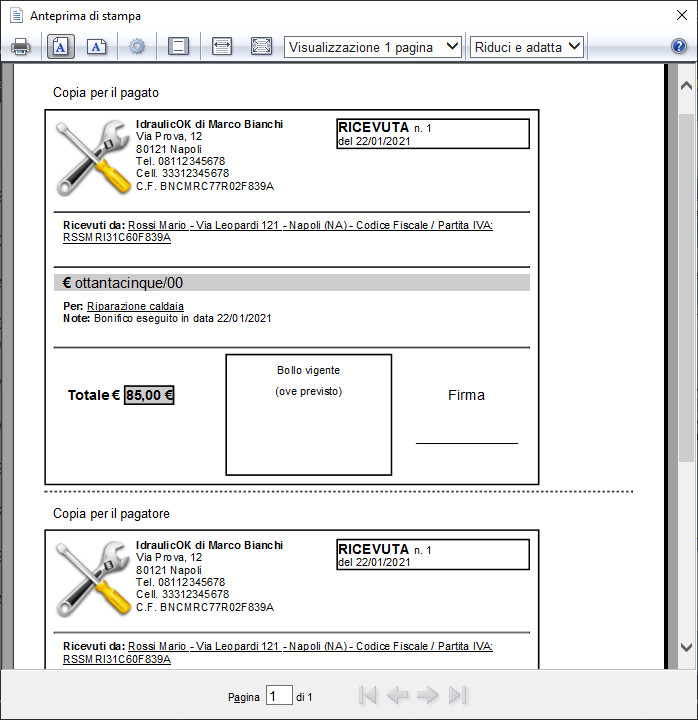
Task: Click the scrollbar down arrow
Action: click(x=686, y=647)
